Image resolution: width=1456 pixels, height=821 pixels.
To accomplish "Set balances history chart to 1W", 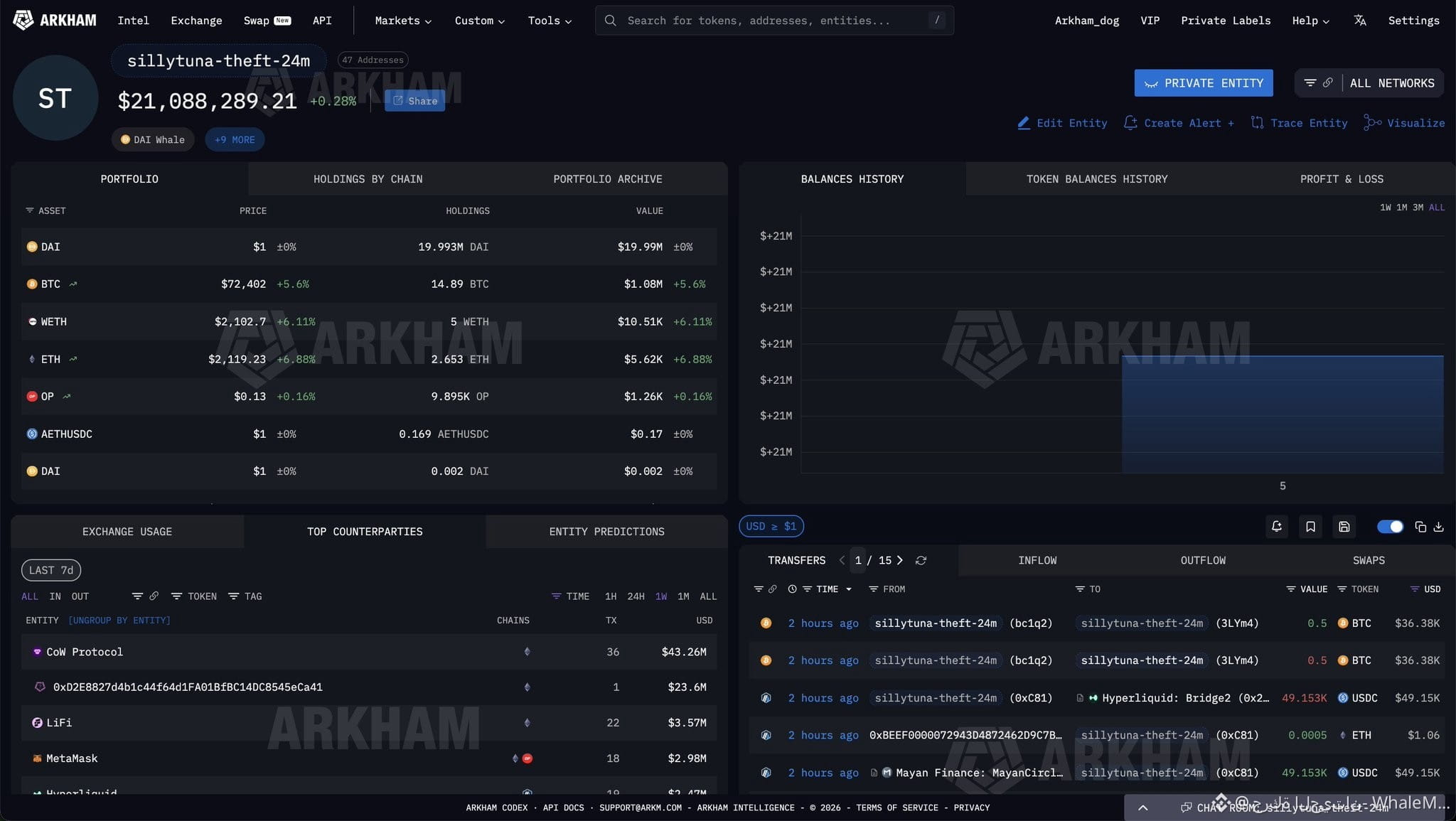I will pos(1386,208).
